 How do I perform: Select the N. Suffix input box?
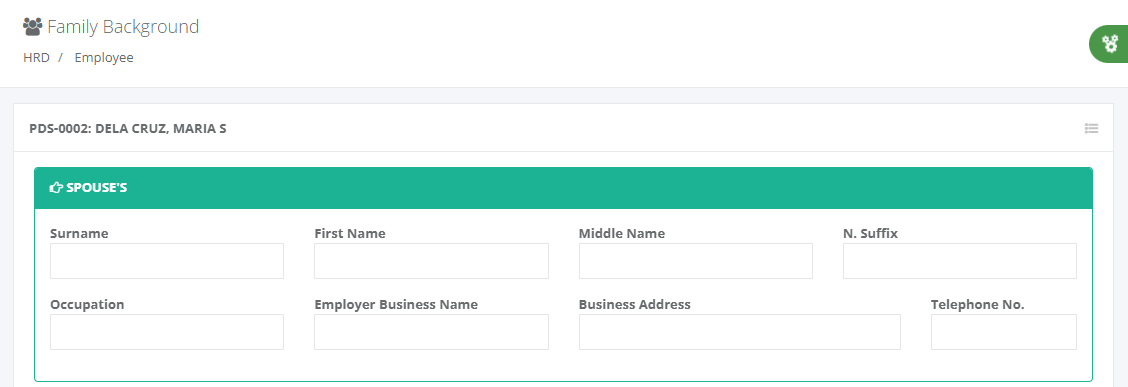960,260
